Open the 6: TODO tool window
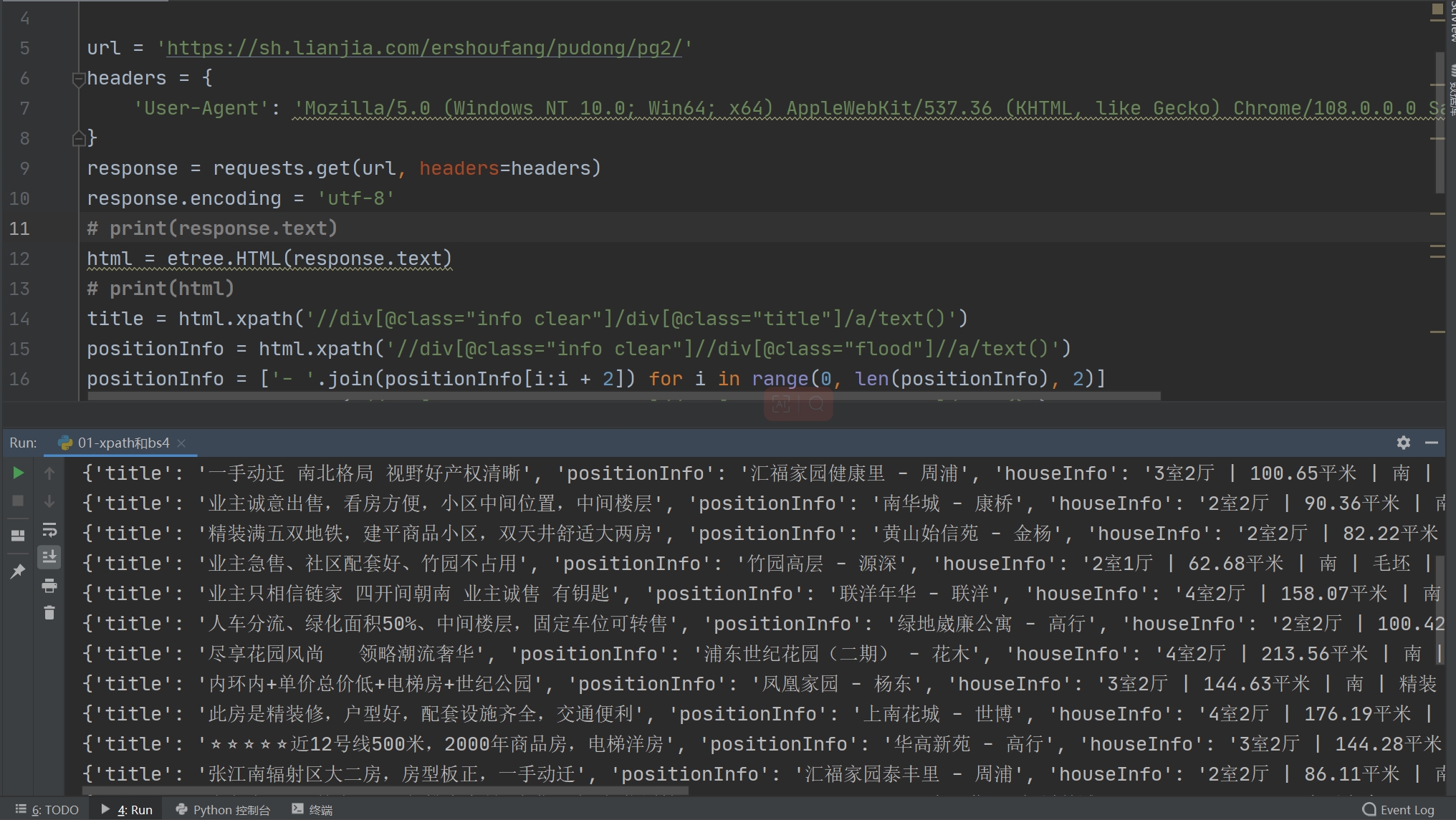This screenshot has height=820, width=1456. 47,809
